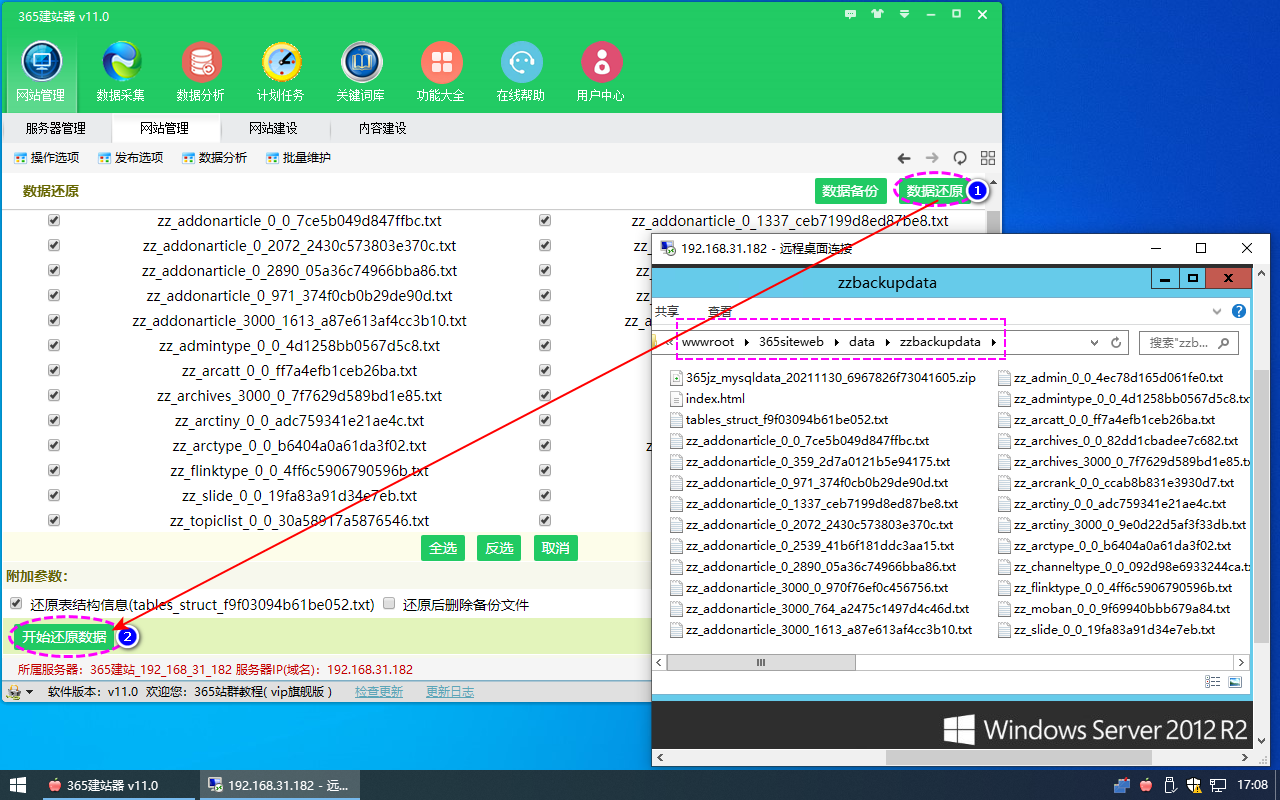Open the 检查更新 link

(x=379, y=692)
